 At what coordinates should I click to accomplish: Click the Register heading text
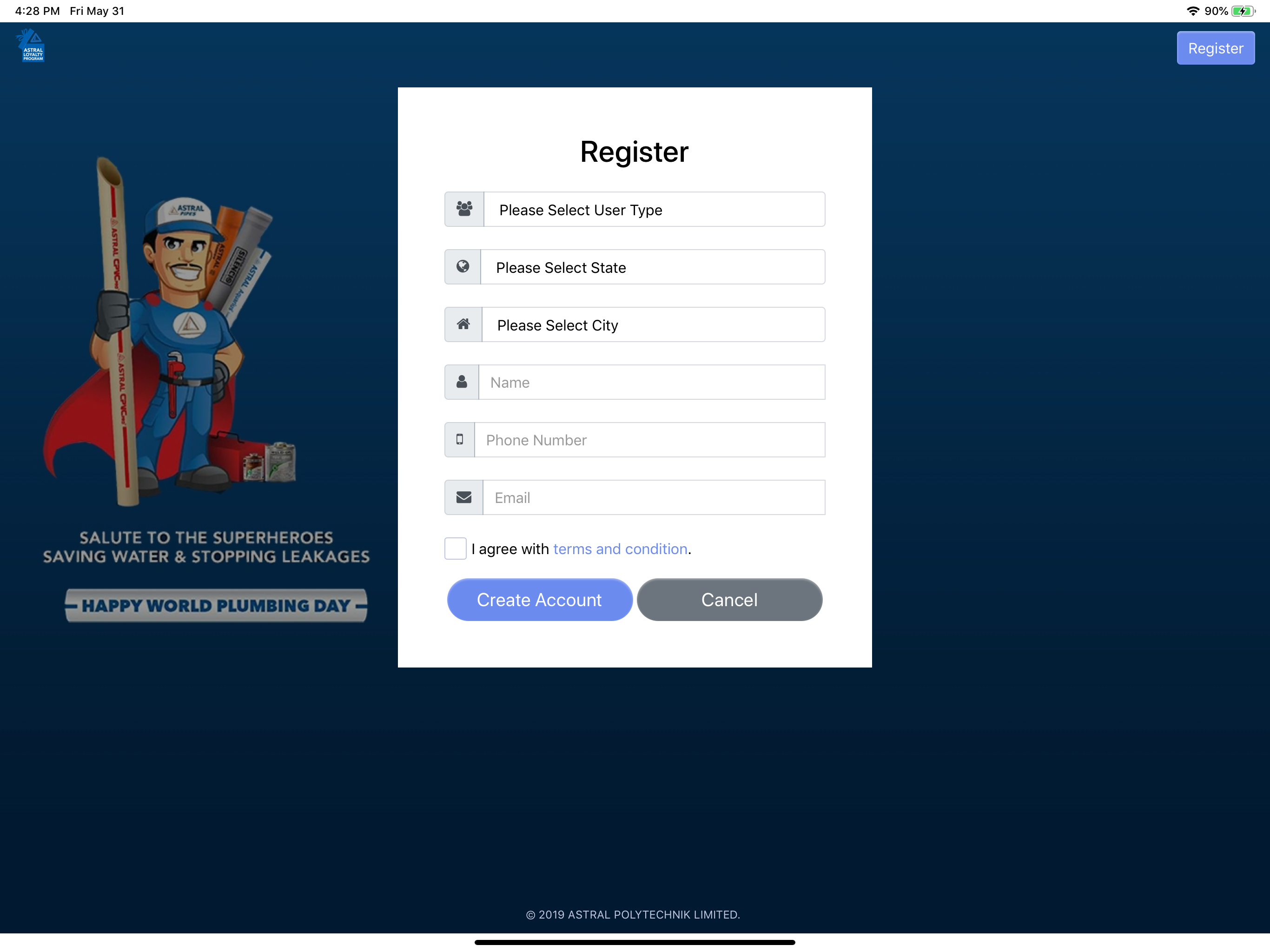[635, 152]
